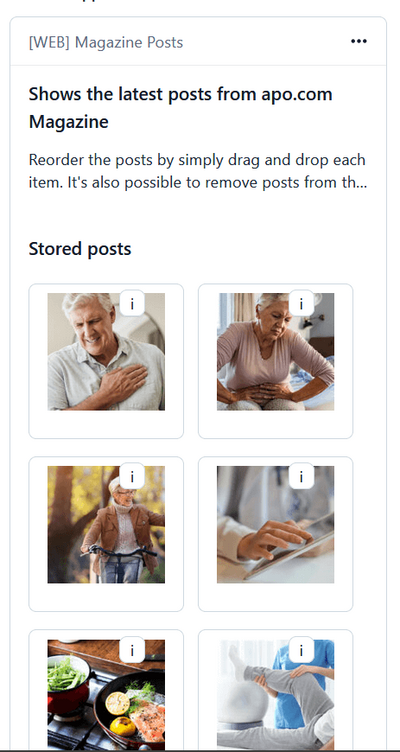
Task: Select the woman on bicycle thumbnail
Action: click(106, 525)
